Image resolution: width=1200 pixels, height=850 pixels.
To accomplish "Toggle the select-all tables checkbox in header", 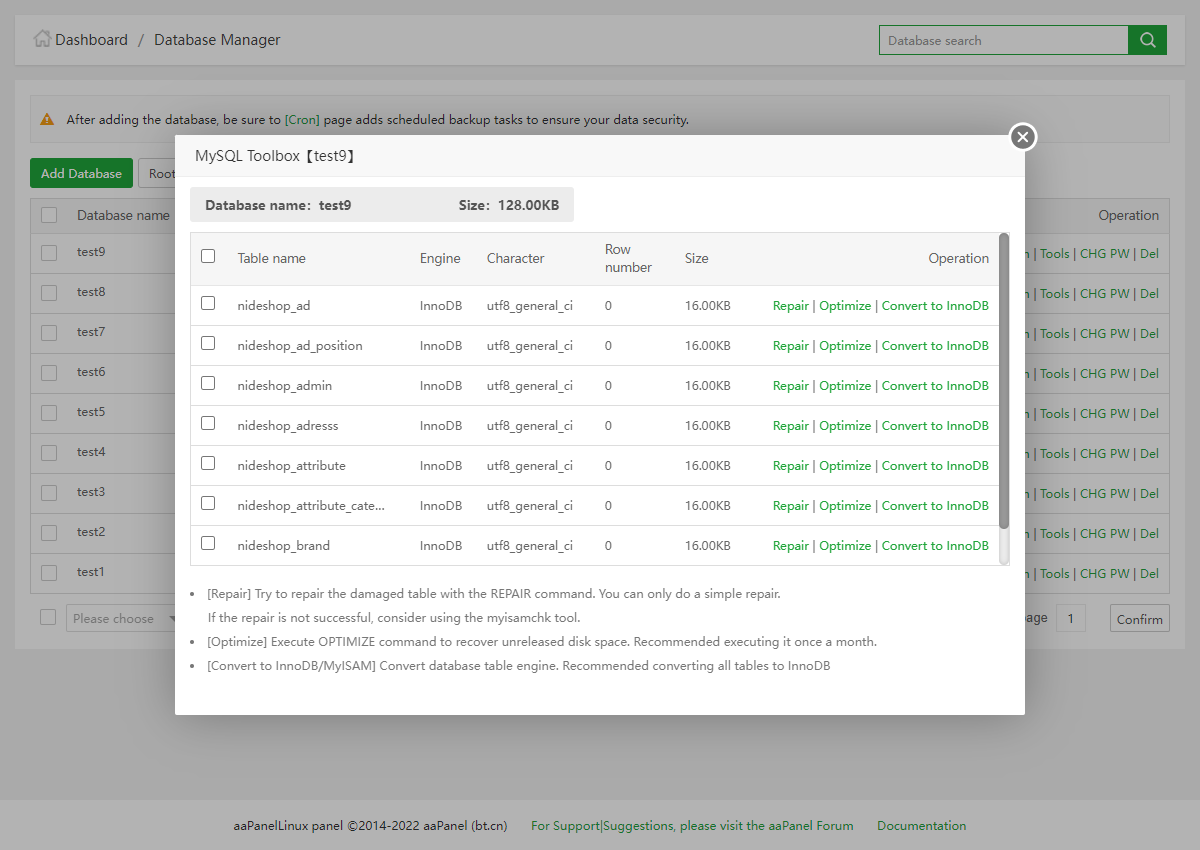I will pos(208,256).
